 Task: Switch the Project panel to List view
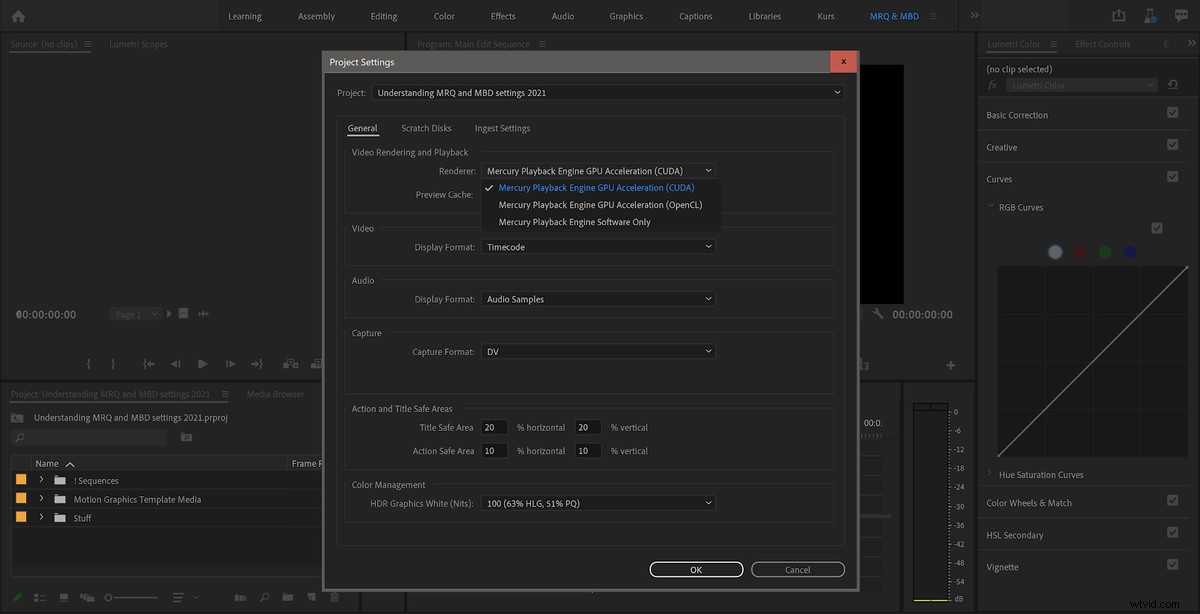click(x=40, y=597)
